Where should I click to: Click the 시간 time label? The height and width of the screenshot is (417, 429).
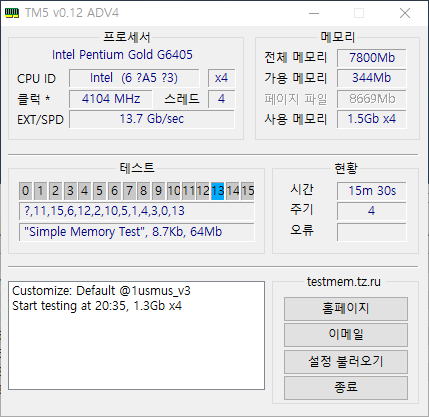click(x=302, y=190)
